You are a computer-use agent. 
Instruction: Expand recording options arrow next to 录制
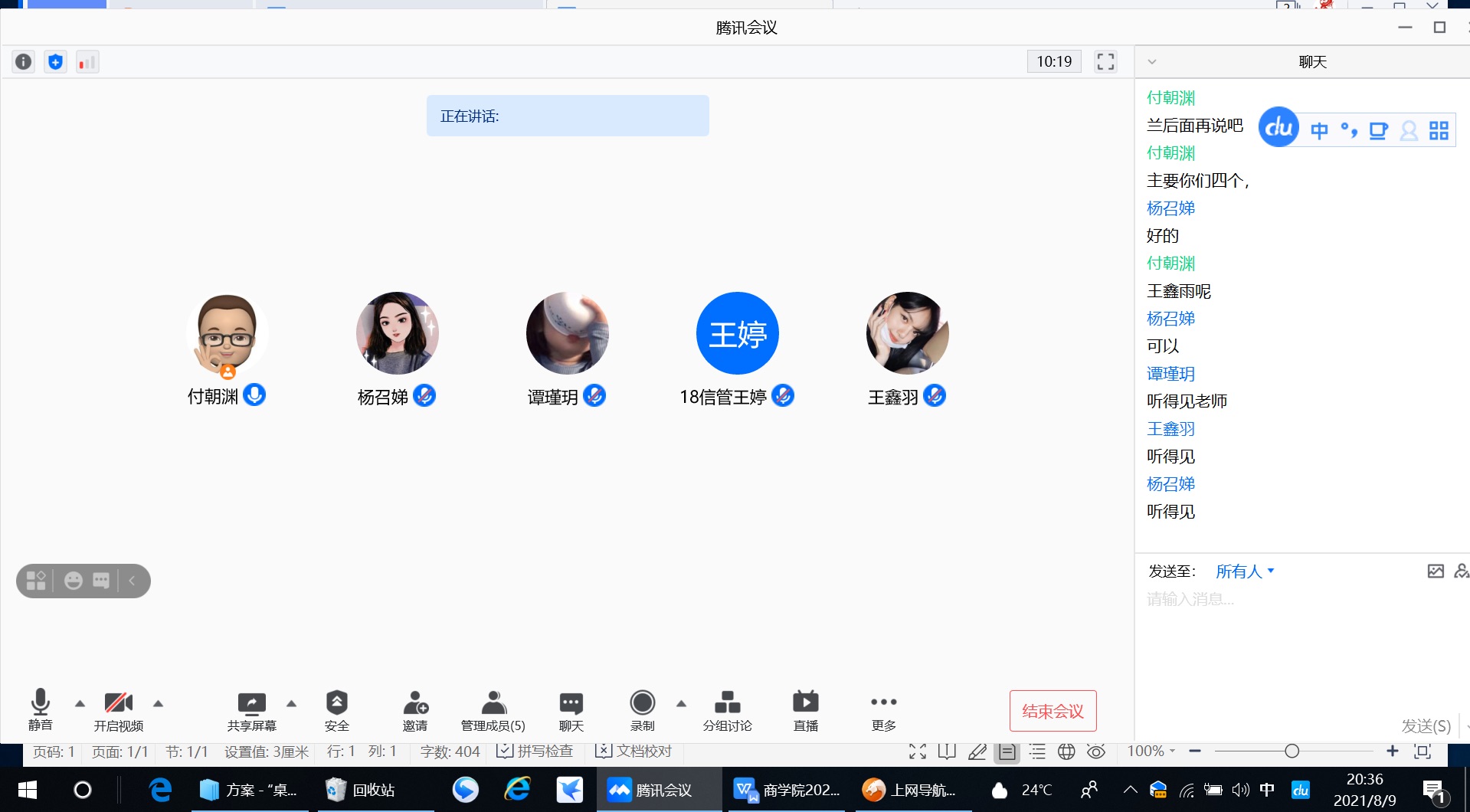(x=681, y=703)
